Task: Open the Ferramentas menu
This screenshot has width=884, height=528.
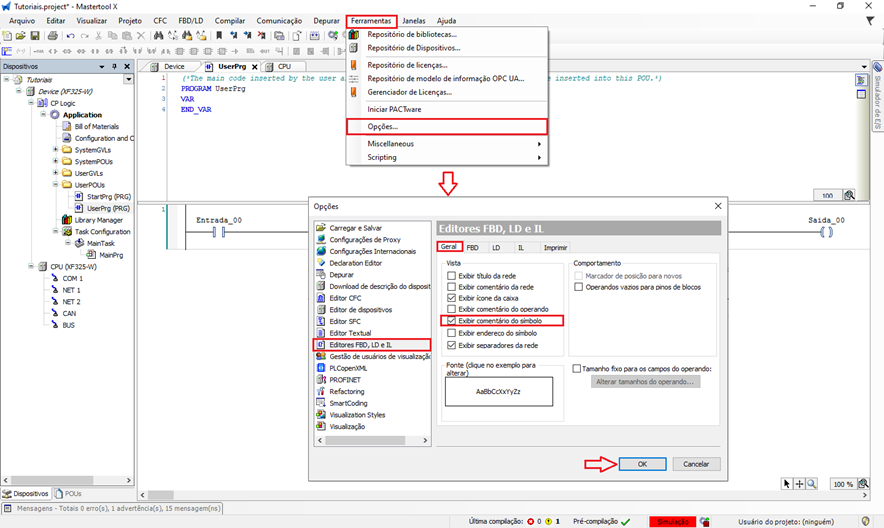Action: pos(371,20)
